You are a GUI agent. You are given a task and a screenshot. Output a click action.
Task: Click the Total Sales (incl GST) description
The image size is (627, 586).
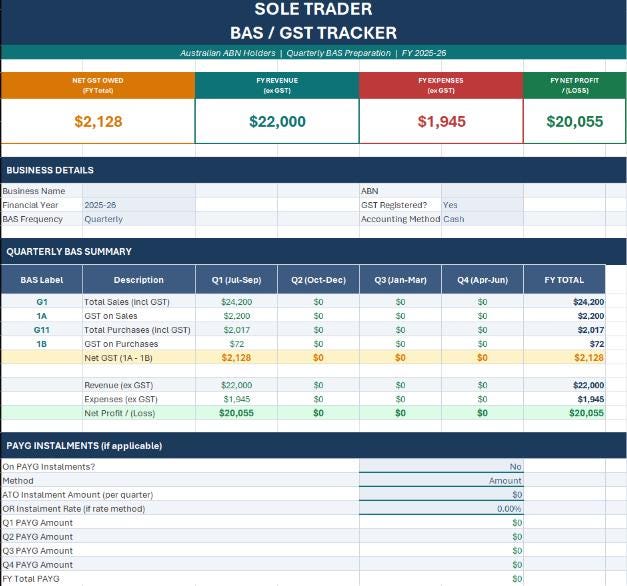127,302
